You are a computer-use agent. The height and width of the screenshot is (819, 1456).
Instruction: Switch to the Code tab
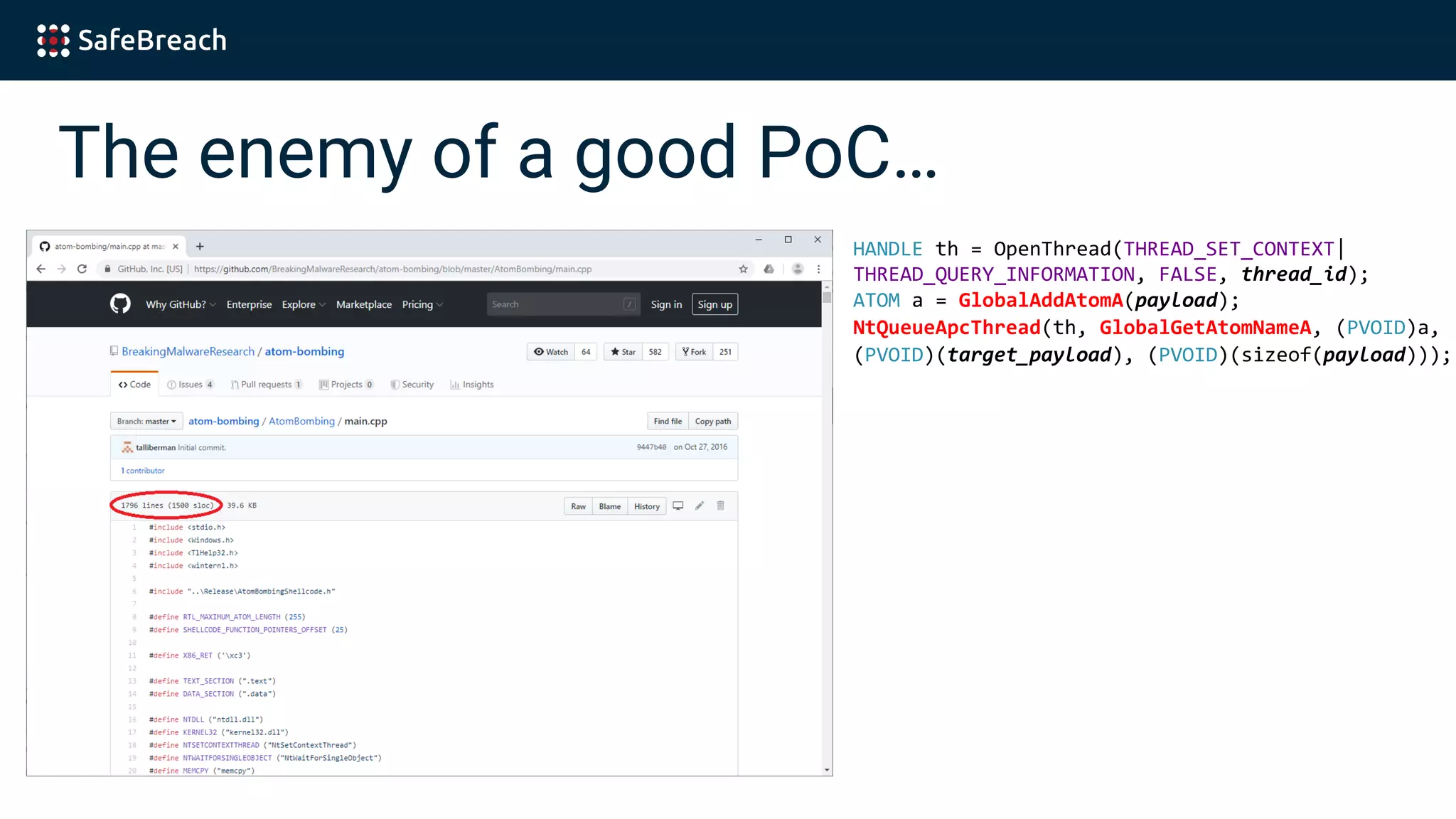[x=134, y=384]
